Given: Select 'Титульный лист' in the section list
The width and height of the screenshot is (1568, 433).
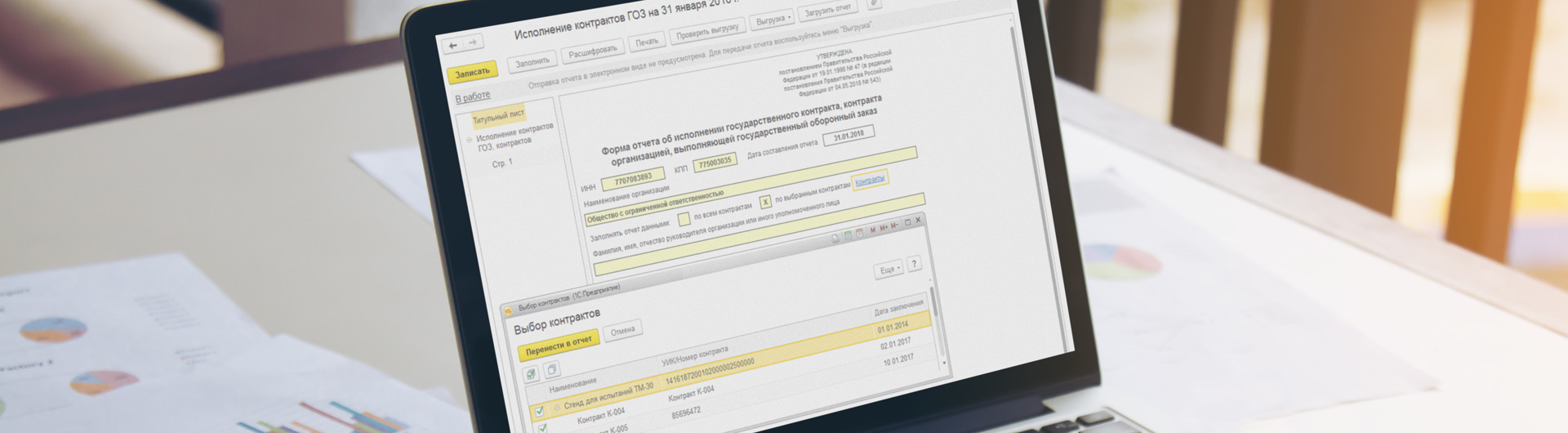Looking at the screenshot, I should (498, 117).
